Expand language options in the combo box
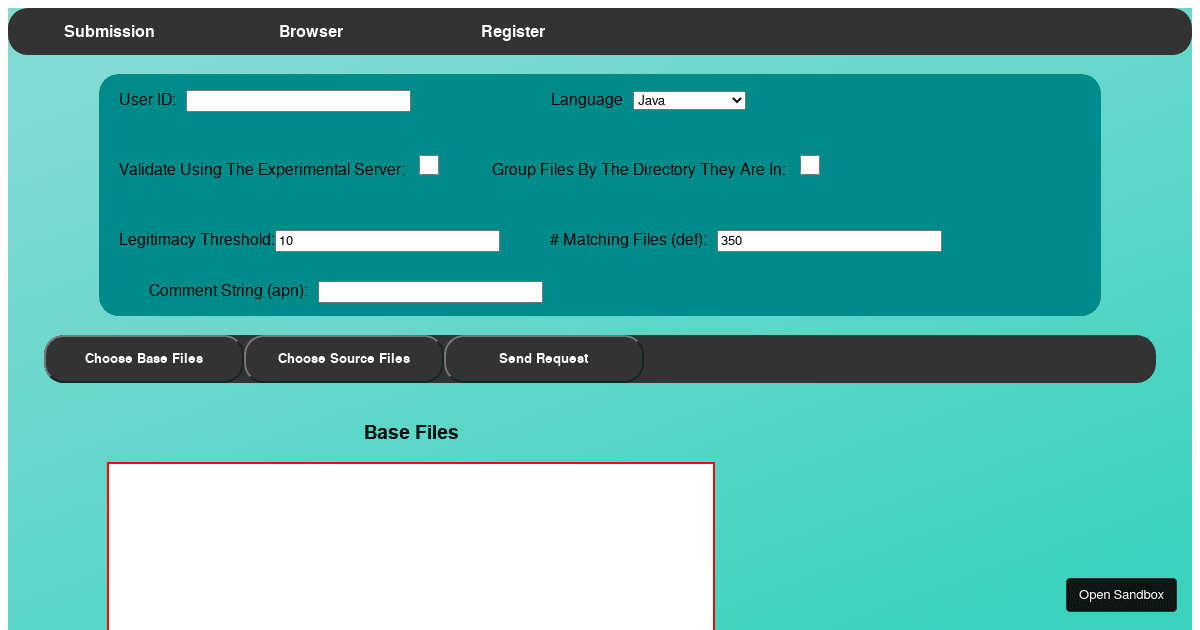Screen dimensions: 1200x630 tap(689, 100)
